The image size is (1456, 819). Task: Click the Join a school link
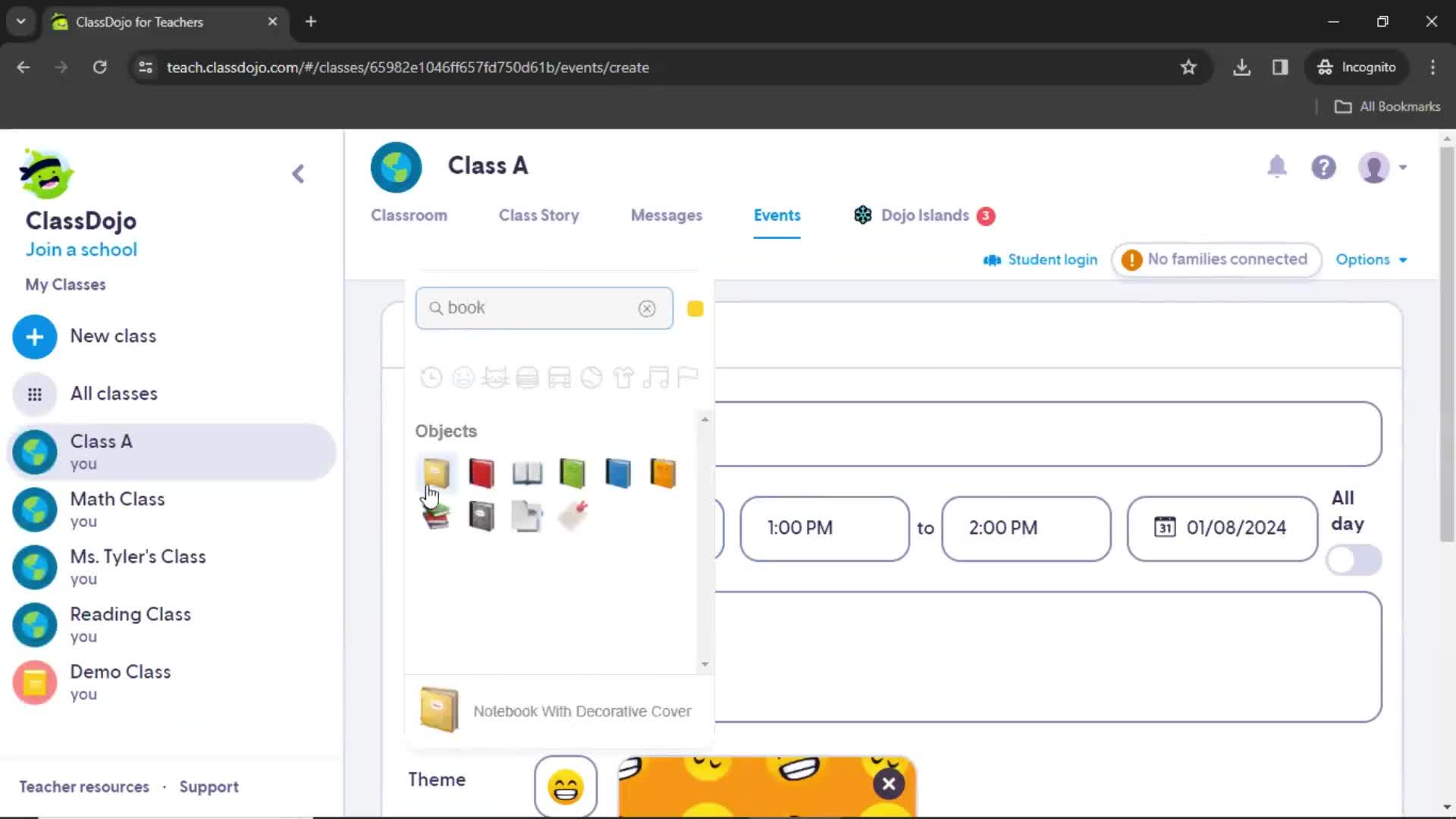tap(81, 249)
